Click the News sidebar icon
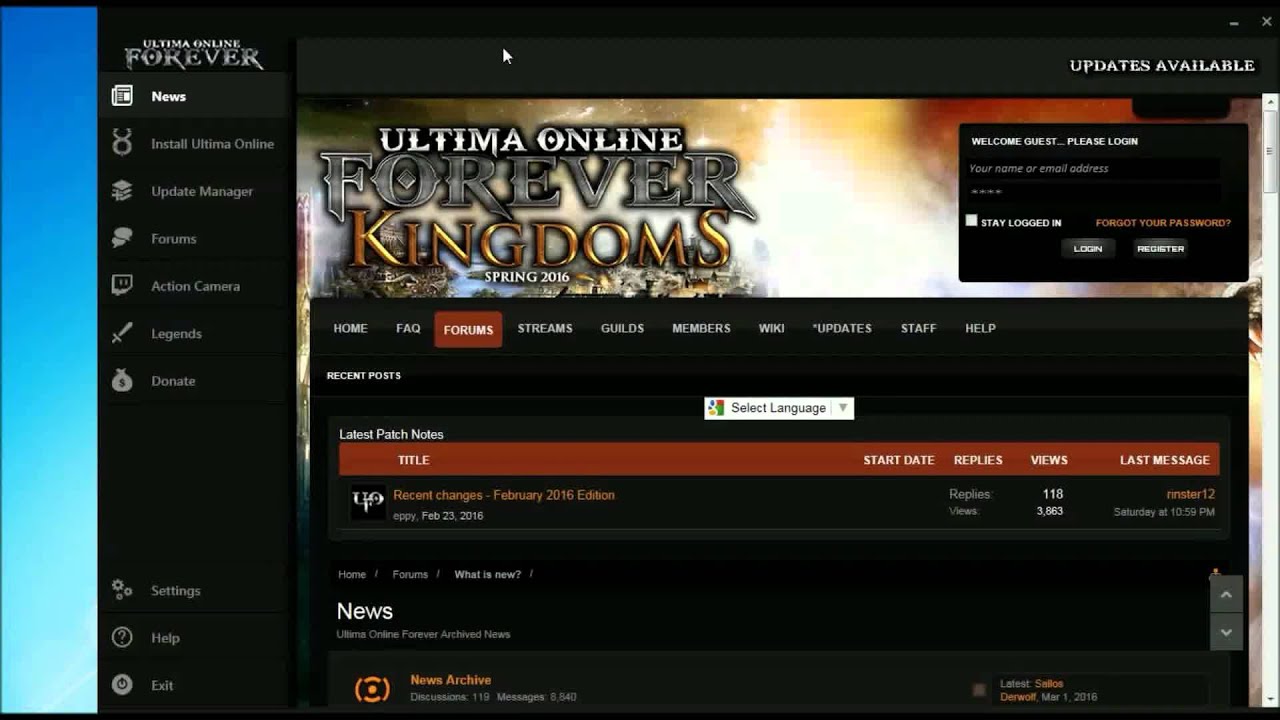Viewport: 1280px width, 720px height. pyautogui.click(x=122, y=96)
